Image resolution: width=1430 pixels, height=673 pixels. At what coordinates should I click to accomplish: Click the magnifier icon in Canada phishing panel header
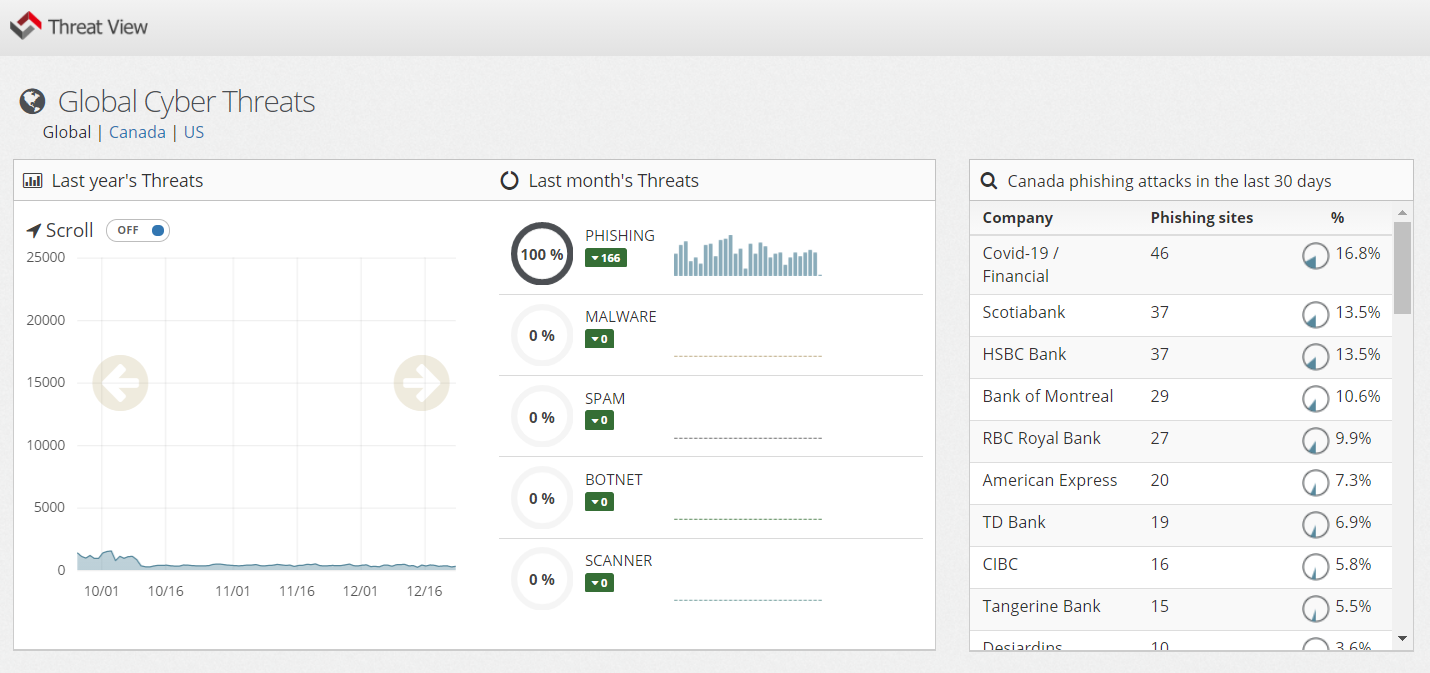pos(989,181)
